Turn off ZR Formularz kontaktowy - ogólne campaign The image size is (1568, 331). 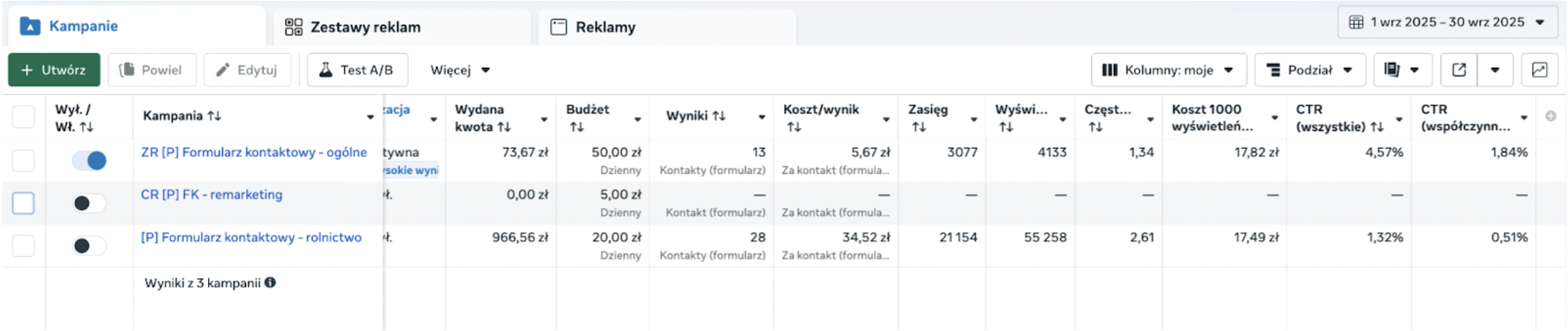(89, 161)
